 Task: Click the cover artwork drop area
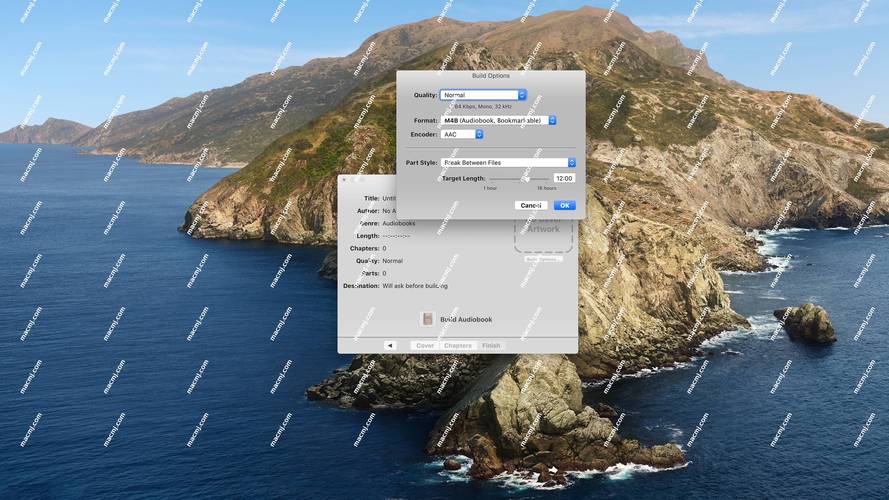click(x=543, y=232)
